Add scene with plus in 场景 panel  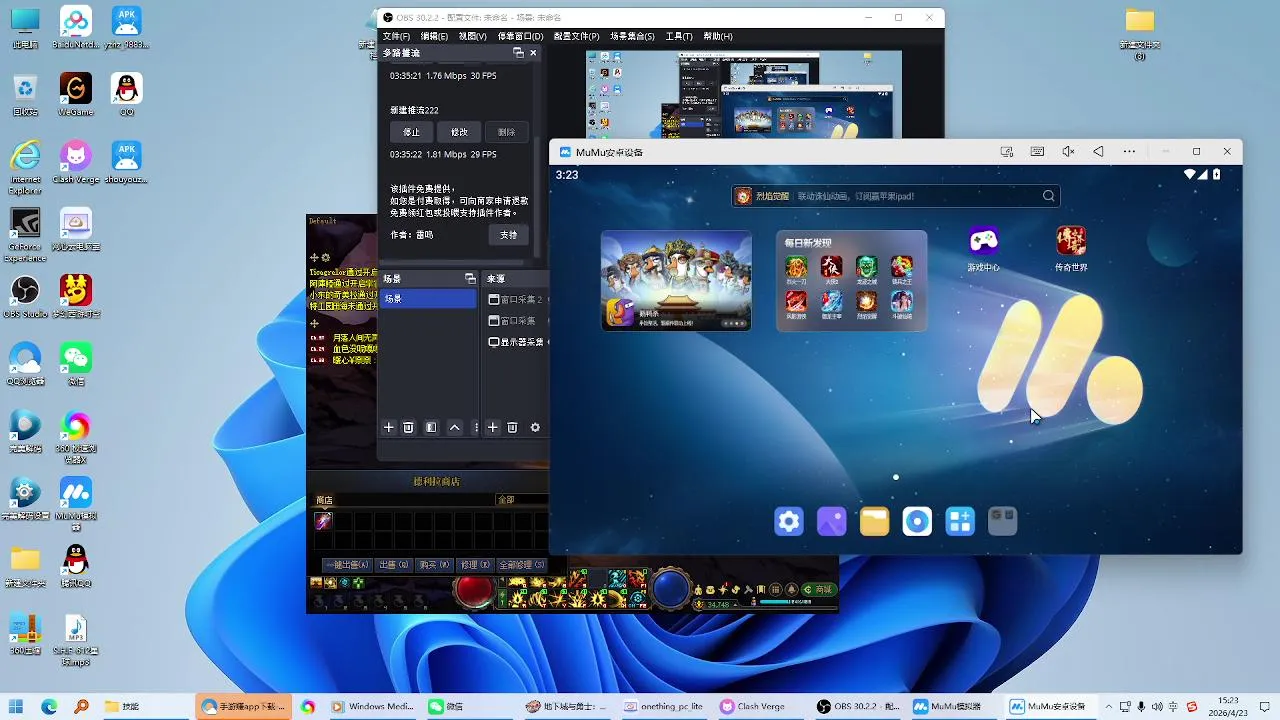pyautogui.click(x=389, y=427)
